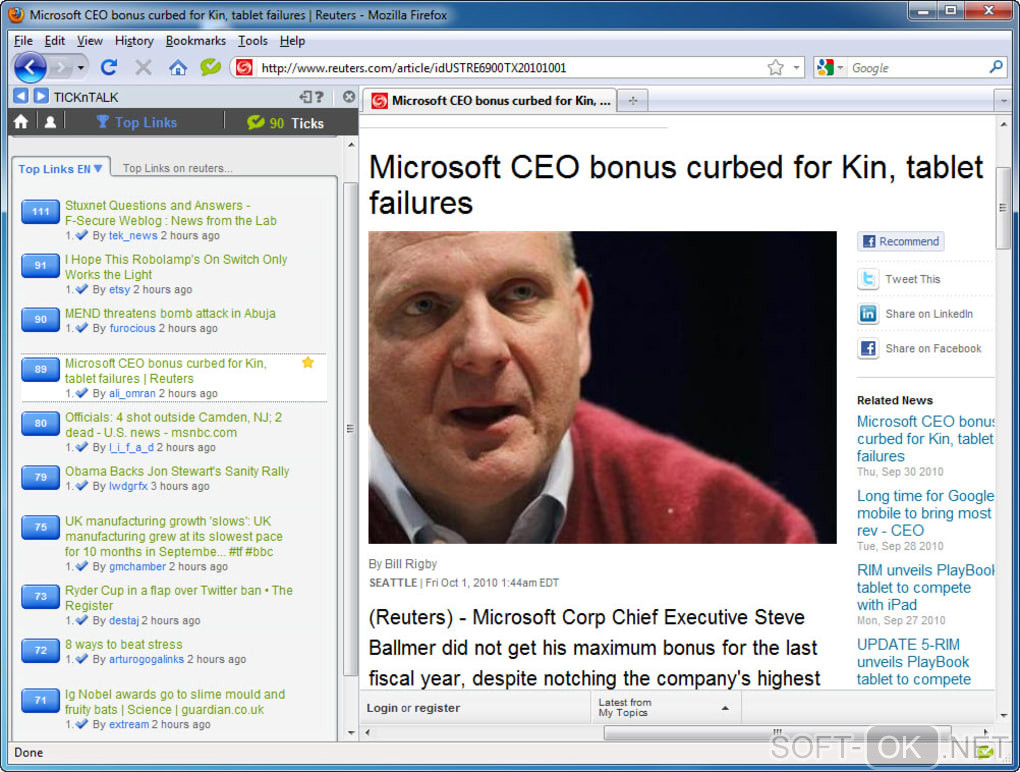Open Stuxnet Questions and Answers link

pyautogui.click(x=170, y=213)
